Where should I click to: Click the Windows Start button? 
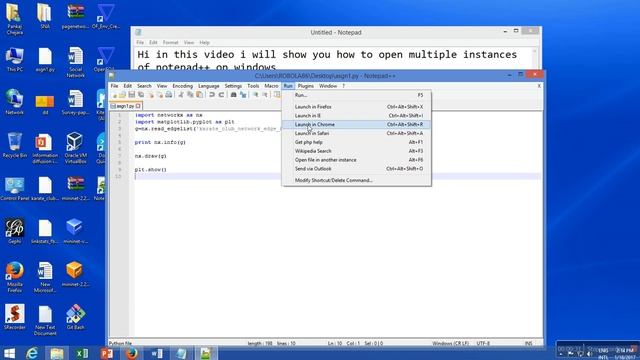point(9,353)
